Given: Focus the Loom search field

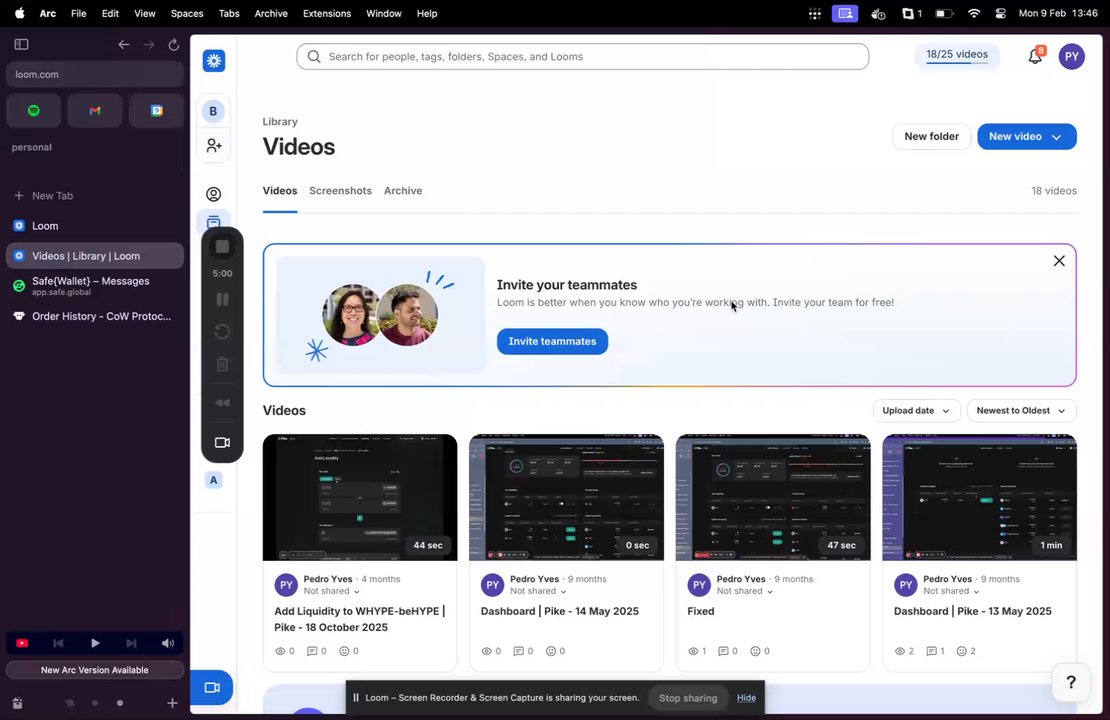Looking at the screenshot, I should click(x=583, y=57).
